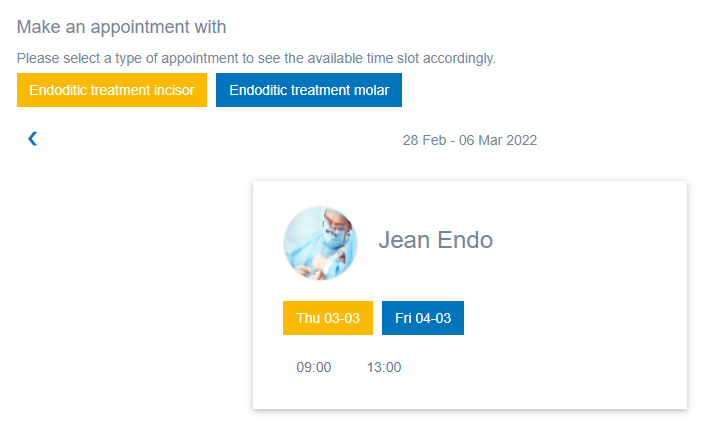Activate the yellow incisor treatment button
The image size is (726, 430).
click(x=112, y=90)
